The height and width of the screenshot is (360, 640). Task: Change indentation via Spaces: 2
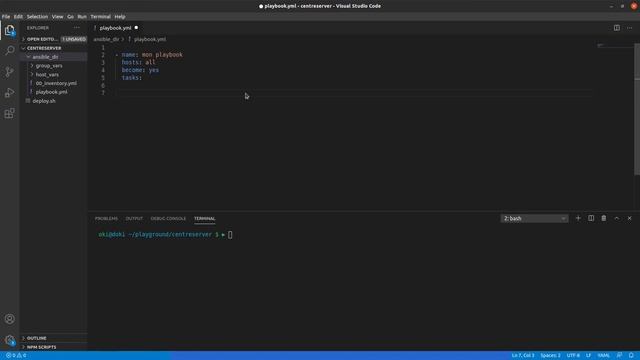[x=550, y=356]
